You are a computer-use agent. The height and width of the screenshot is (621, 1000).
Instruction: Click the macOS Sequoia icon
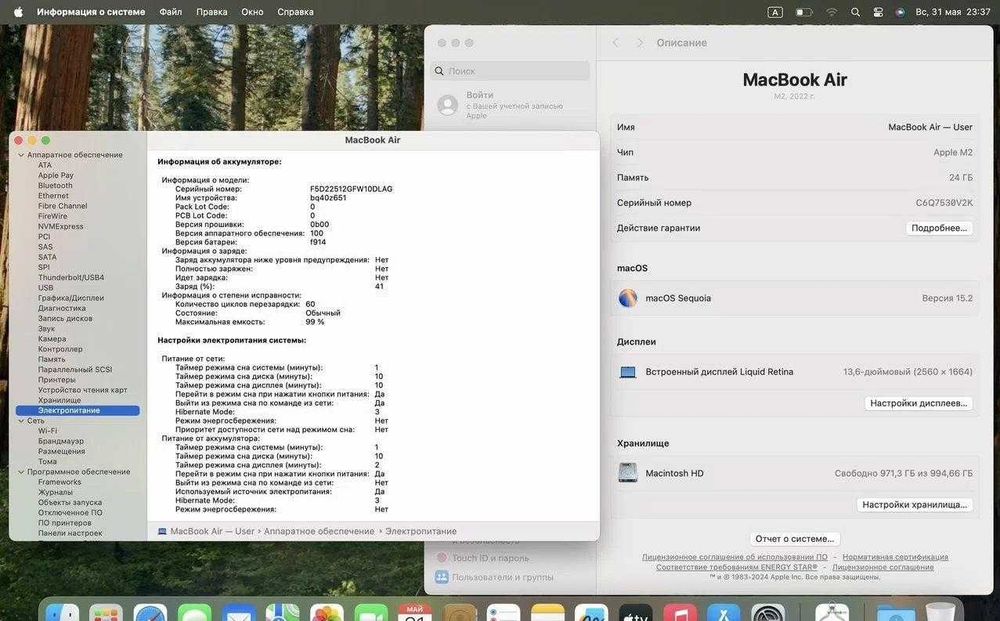click(x=628, y=298)
